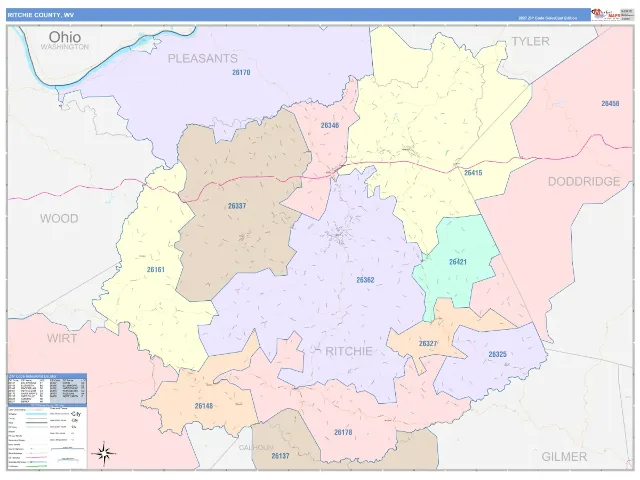Click ZIP code label 26137
Screen dimensions: 640x480
(x=280, y=456)
